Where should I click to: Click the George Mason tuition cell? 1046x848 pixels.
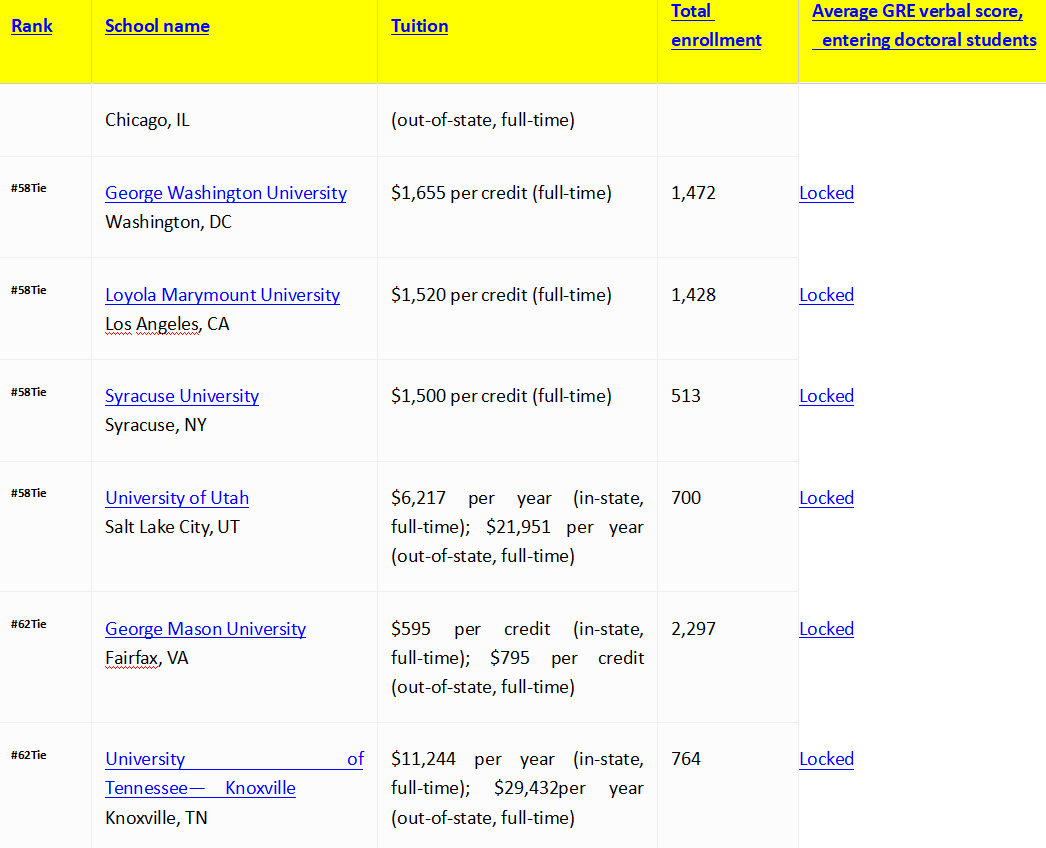pos(517,658)
